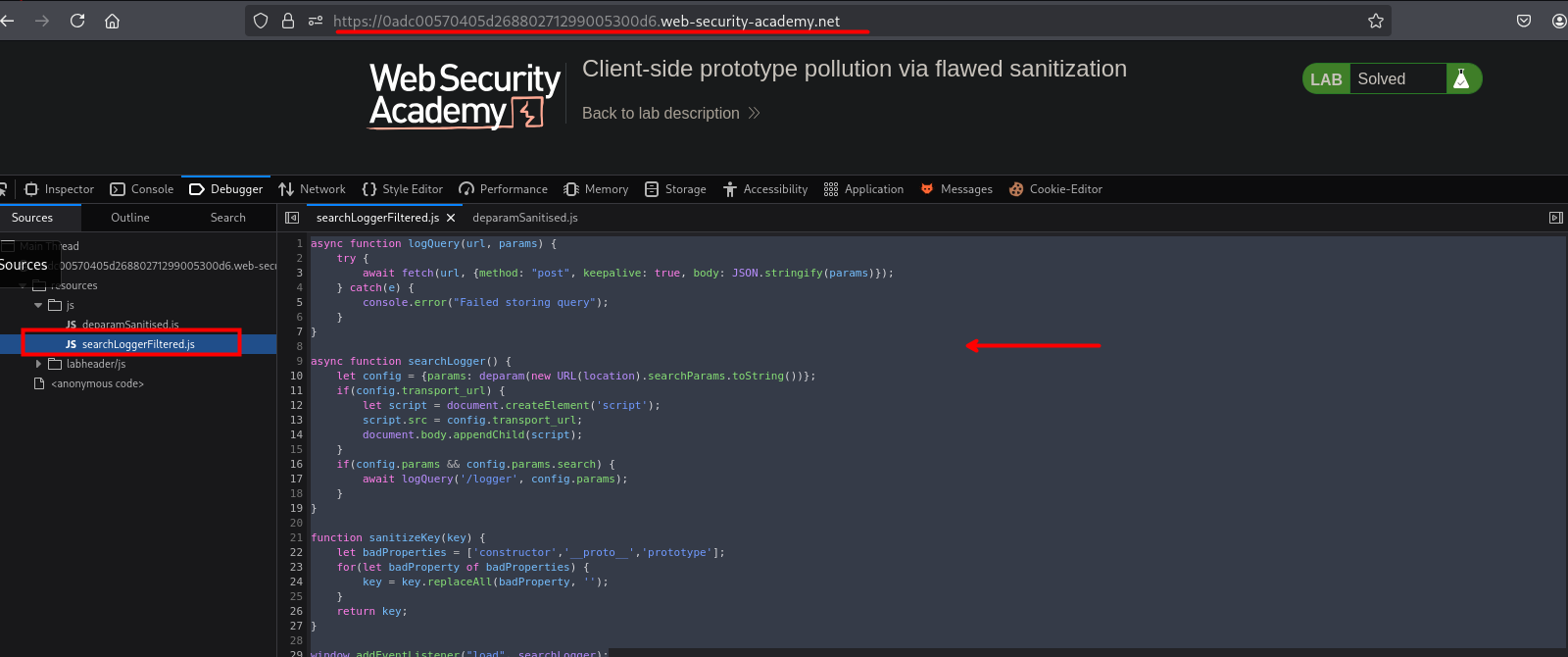Screen dimensions: 1568x657
Task: Click the padlock site security icon
Action: pos(288,21)
